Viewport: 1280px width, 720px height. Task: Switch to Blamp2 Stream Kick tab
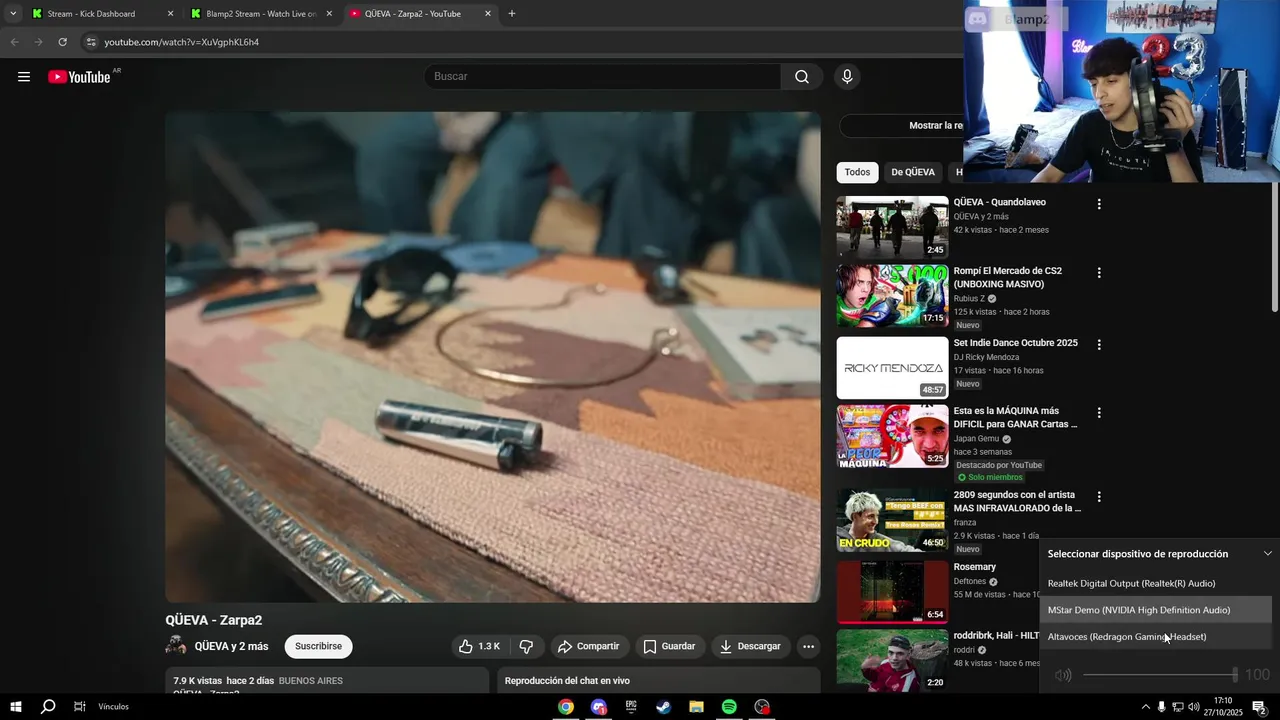click(261, 14)
